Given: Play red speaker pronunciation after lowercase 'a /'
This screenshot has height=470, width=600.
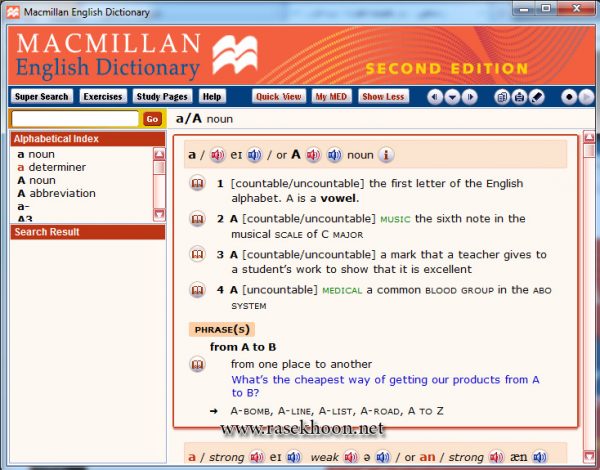Looking at the screenshot, I should (x=217, y=155).
